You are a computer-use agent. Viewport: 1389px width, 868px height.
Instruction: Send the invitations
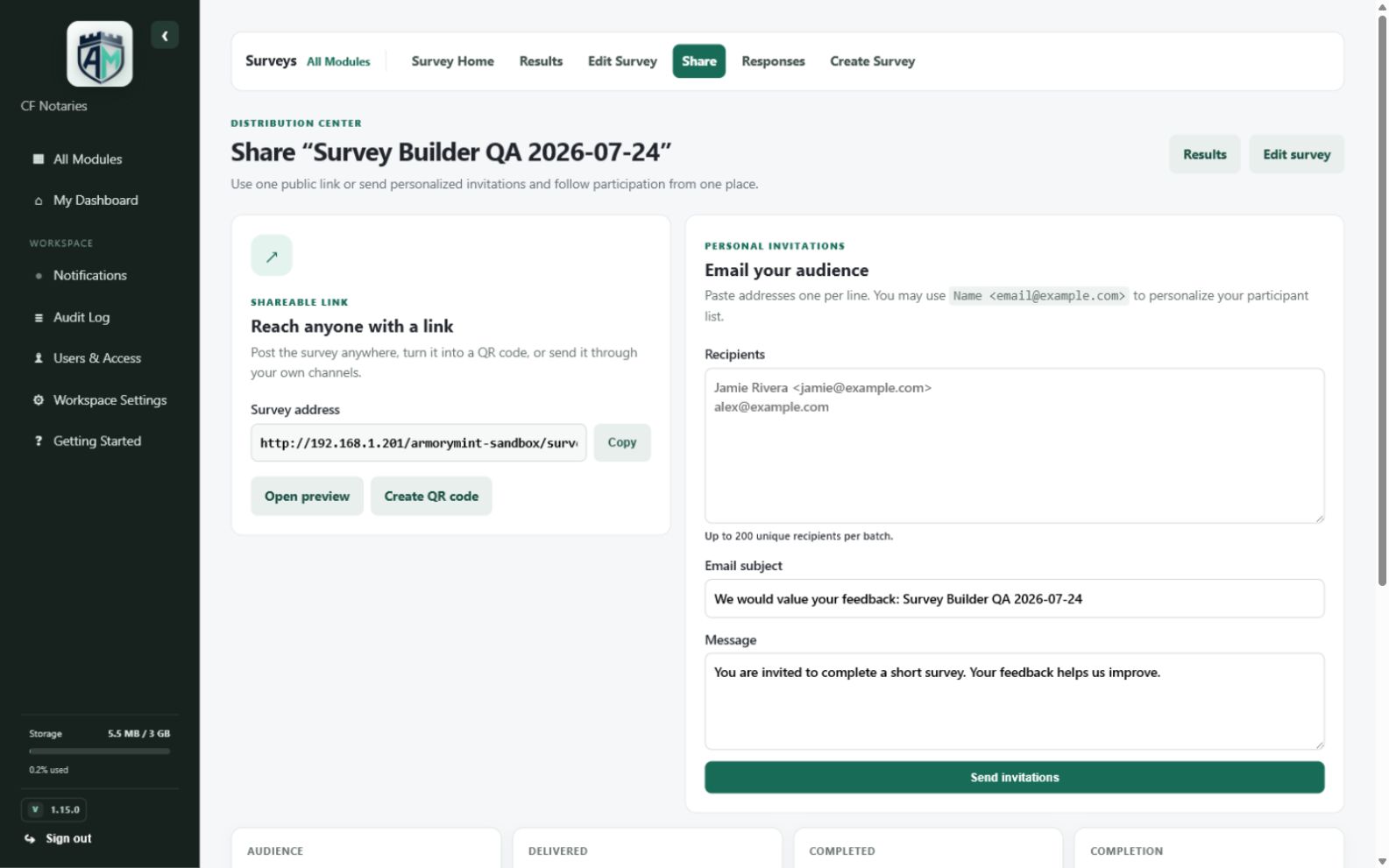pyautogui.click(x=1014, y=778)
